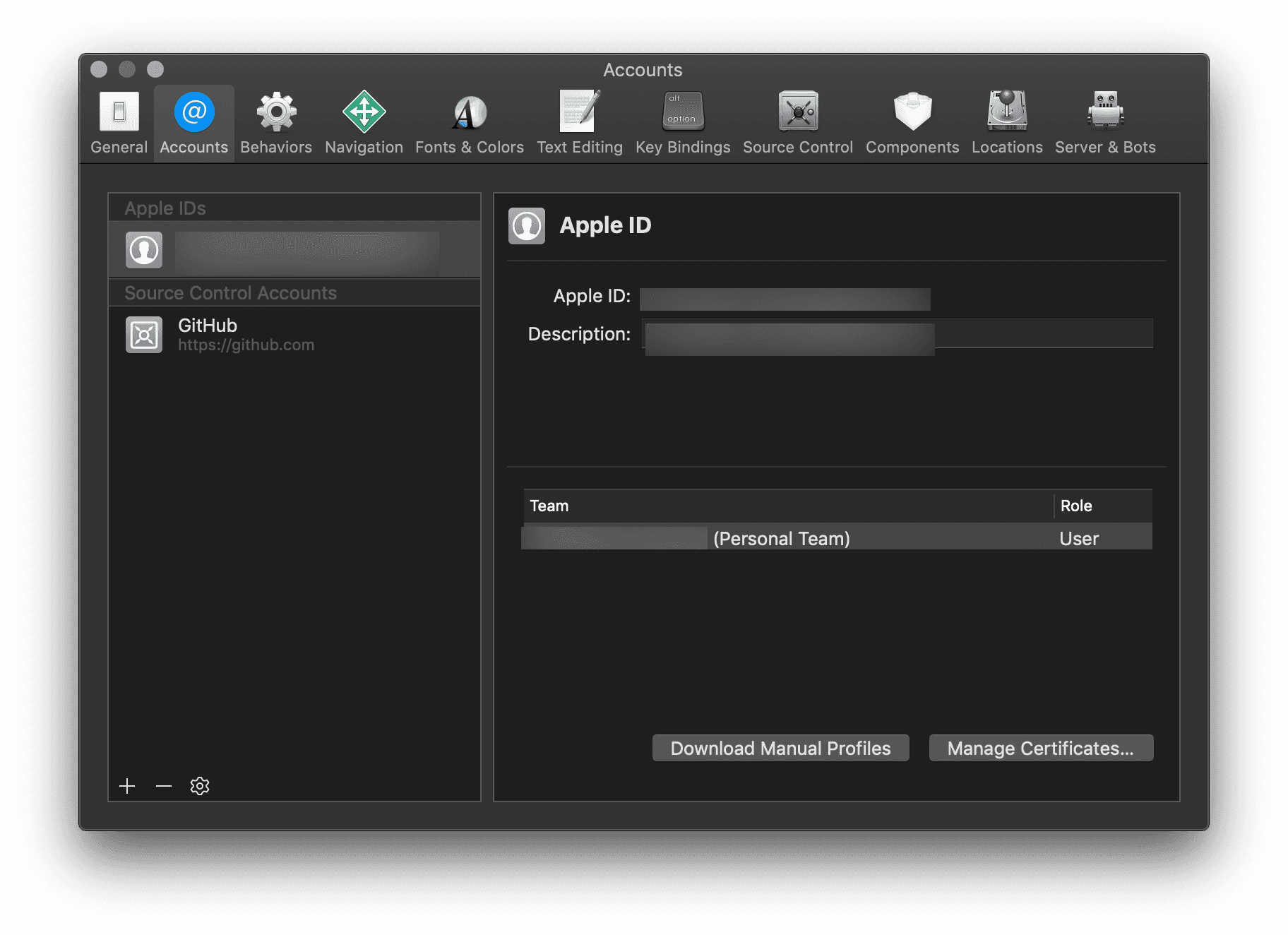Open the Behaviors preferences pane
Screen dimensions: 1288x935
275,123
